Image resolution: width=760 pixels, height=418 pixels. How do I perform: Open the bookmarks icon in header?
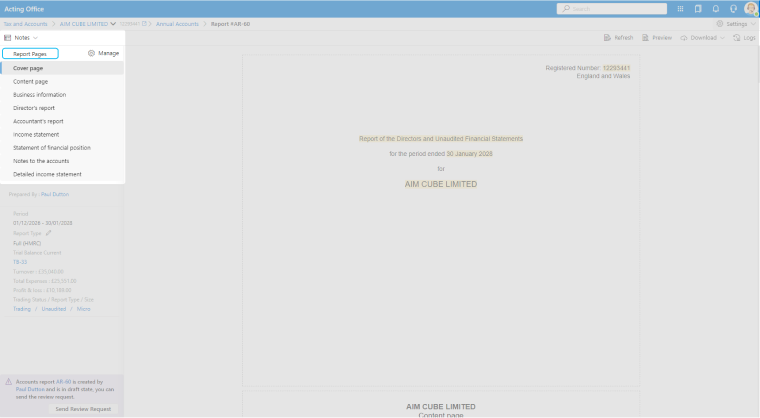(x=698, y=9)
